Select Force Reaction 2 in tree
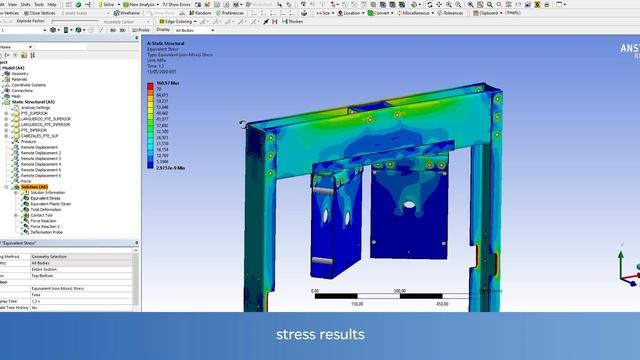Screen dimensions: 640x360 pyautogui.click(x=45, y=227)
